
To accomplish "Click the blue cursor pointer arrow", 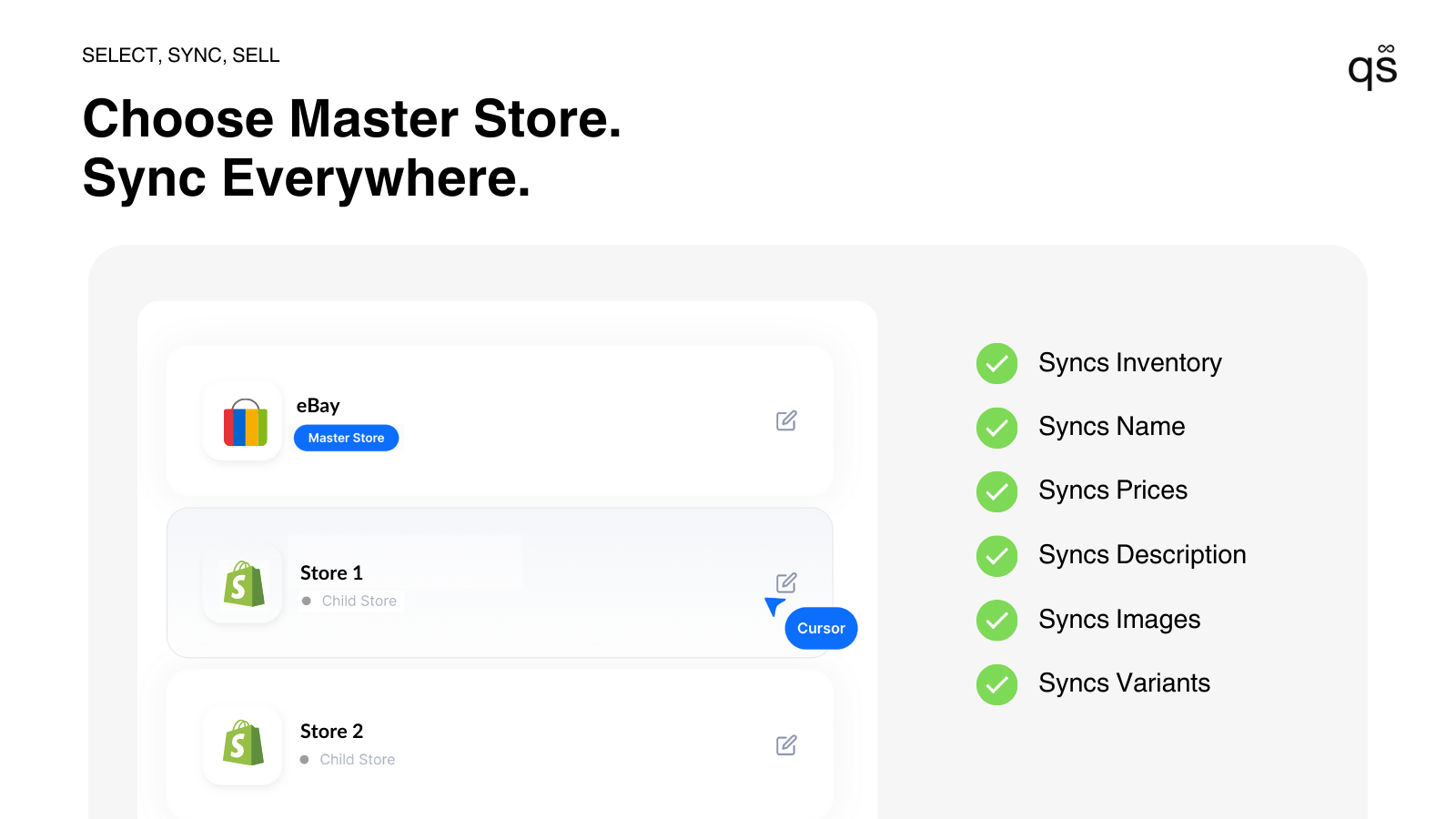I will click(x=773, y=605).
